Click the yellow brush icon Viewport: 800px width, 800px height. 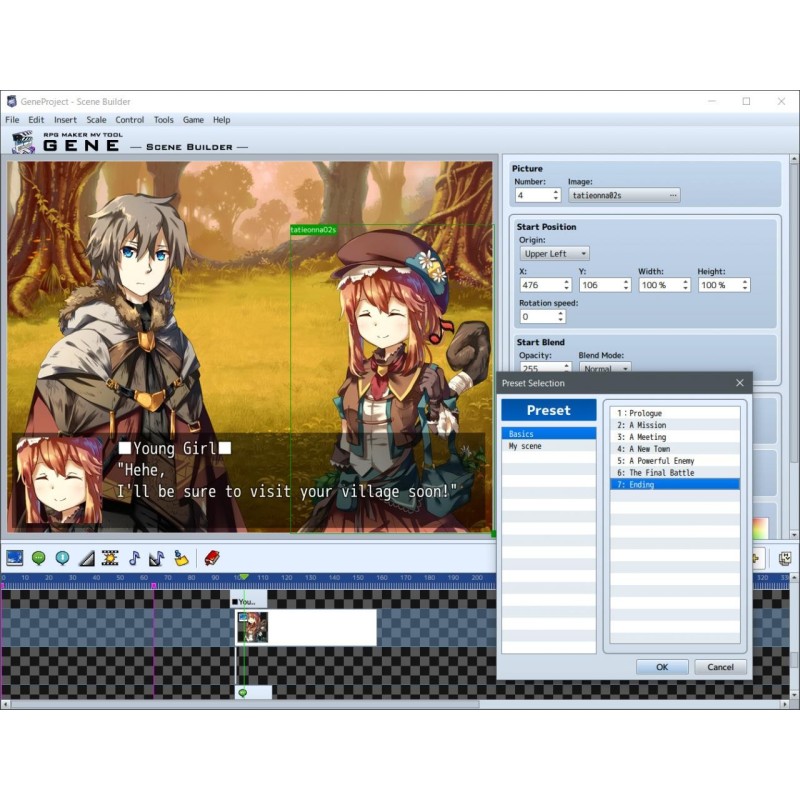tap(181, 558)
